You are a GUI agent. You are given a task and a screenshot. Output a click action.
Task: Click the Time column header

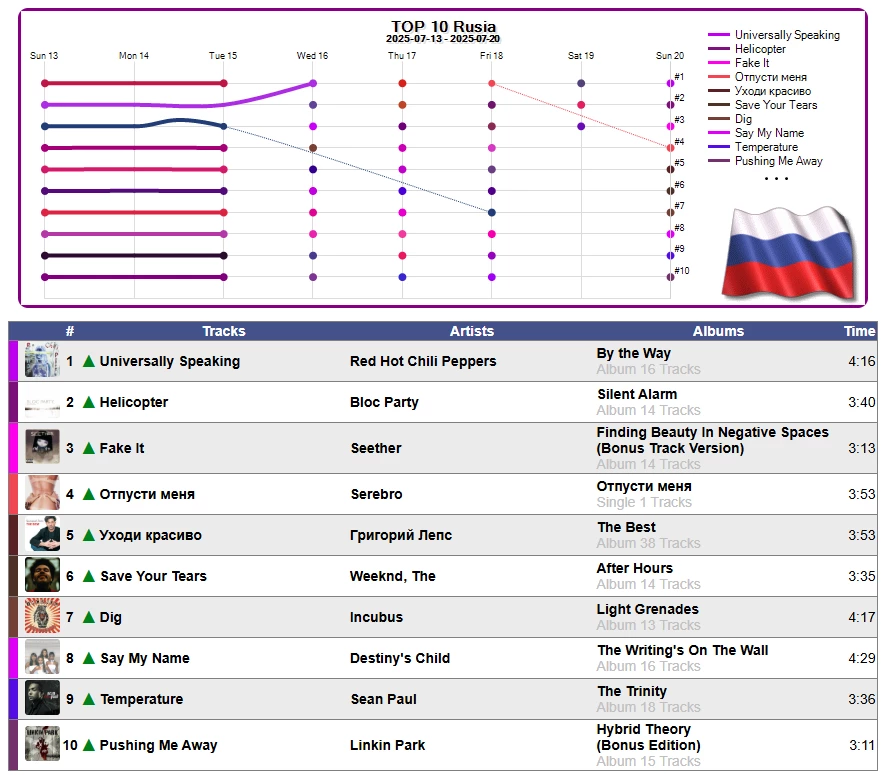(x=859, y=331)
